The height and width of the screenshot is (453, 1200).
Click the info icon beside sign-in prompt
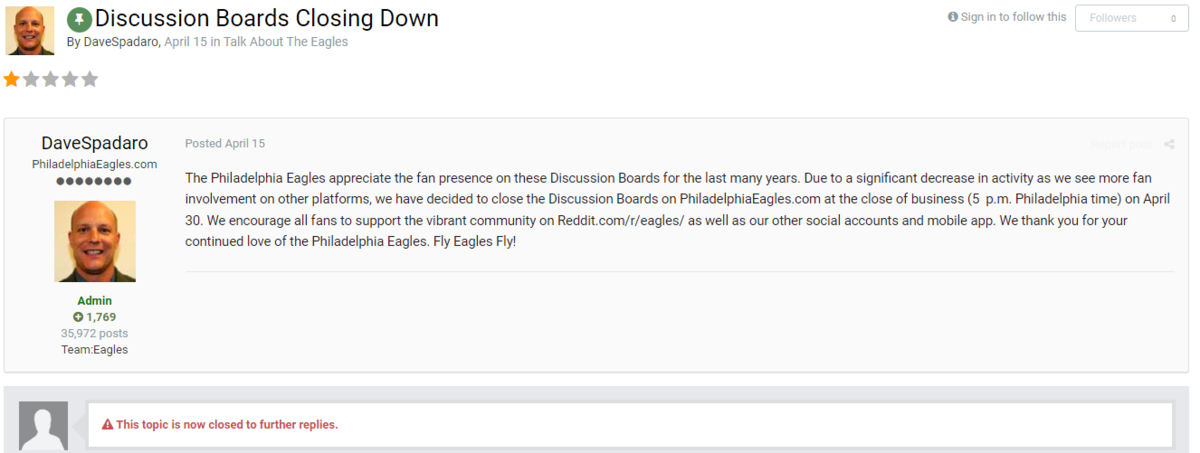(953, 17)
